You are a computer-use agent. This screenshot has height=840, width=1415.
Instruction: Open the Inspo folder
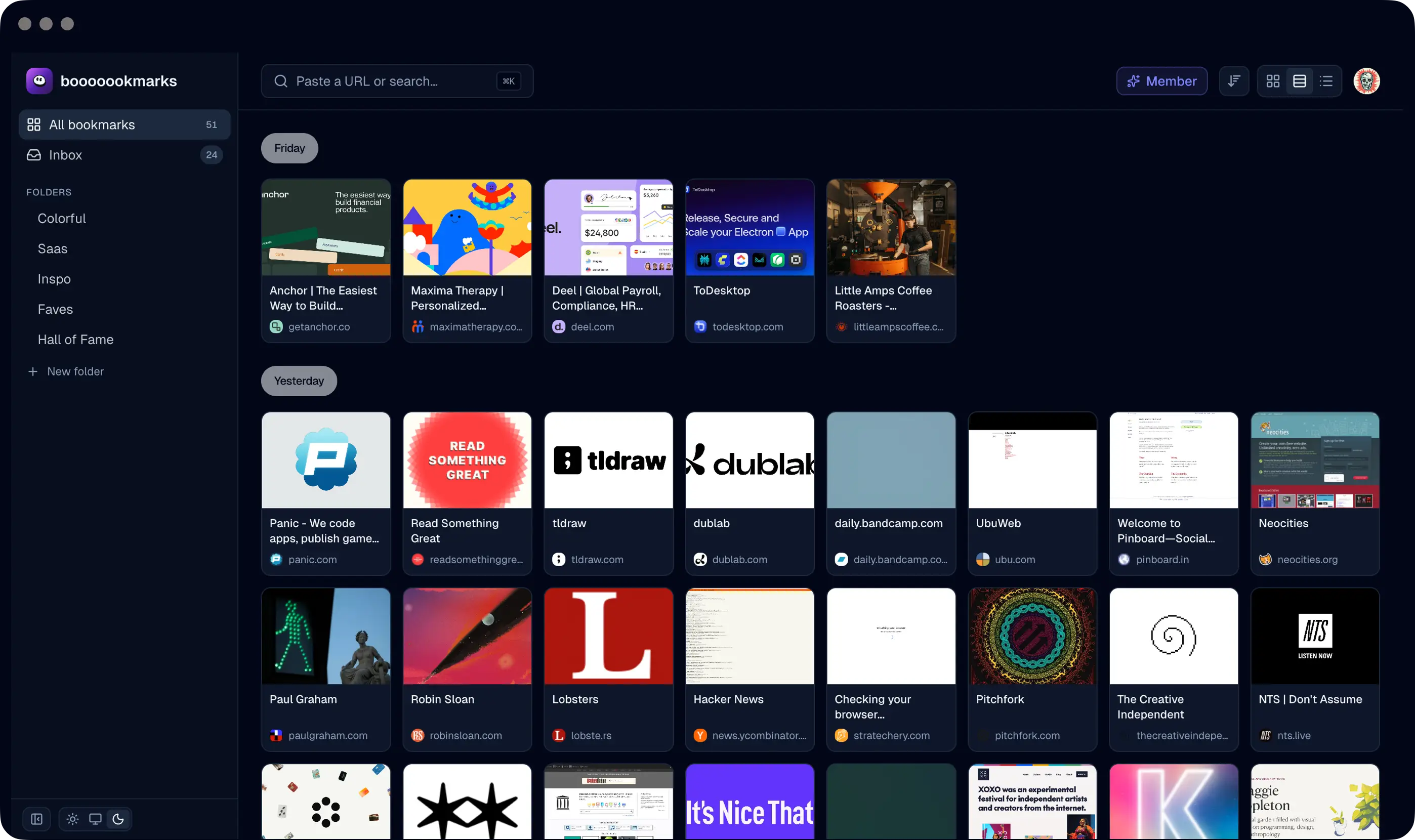[54, 279]
